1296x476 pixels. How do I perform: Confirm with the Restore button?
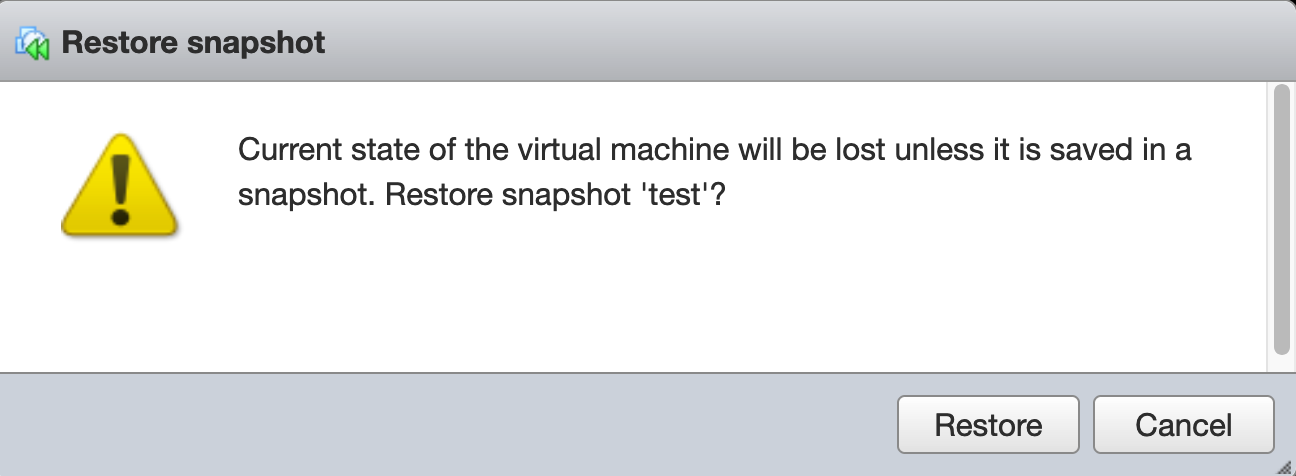(988, 425)
